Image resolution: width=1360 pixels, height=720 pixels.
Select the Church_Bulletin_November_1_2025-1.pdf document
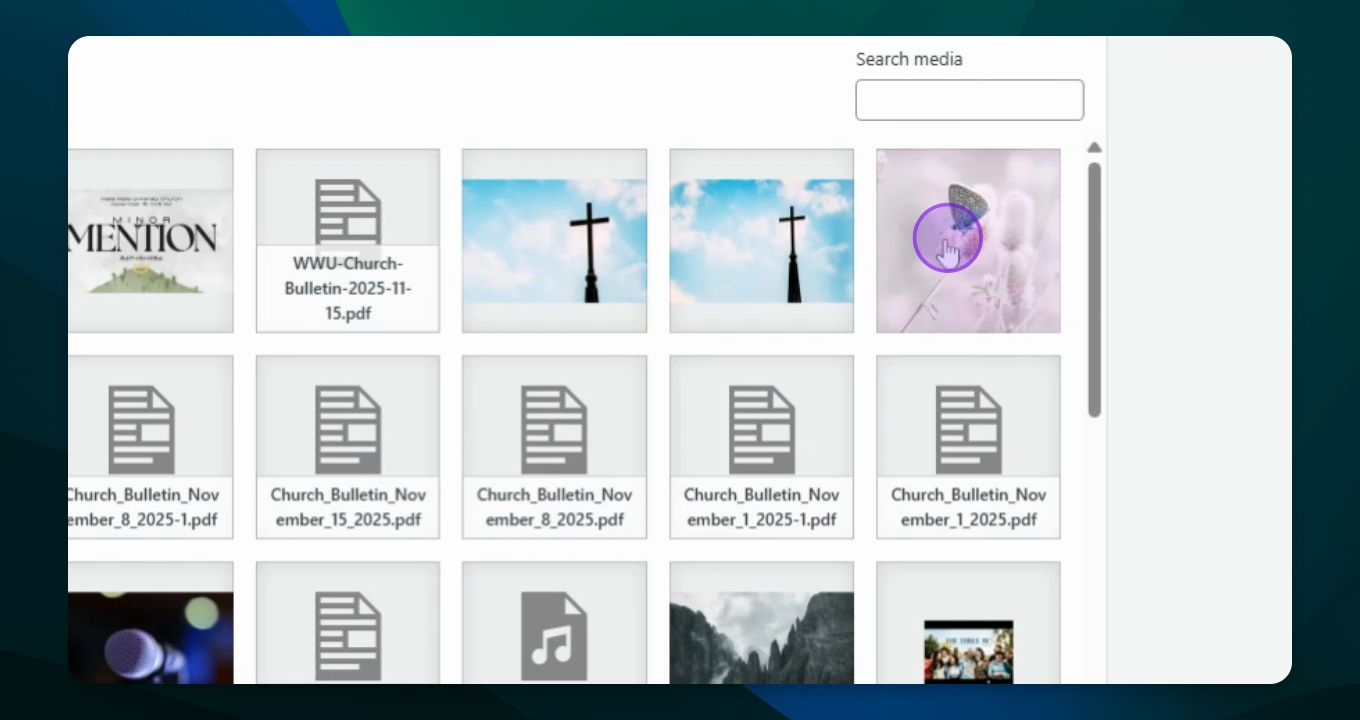pos(761,447)
